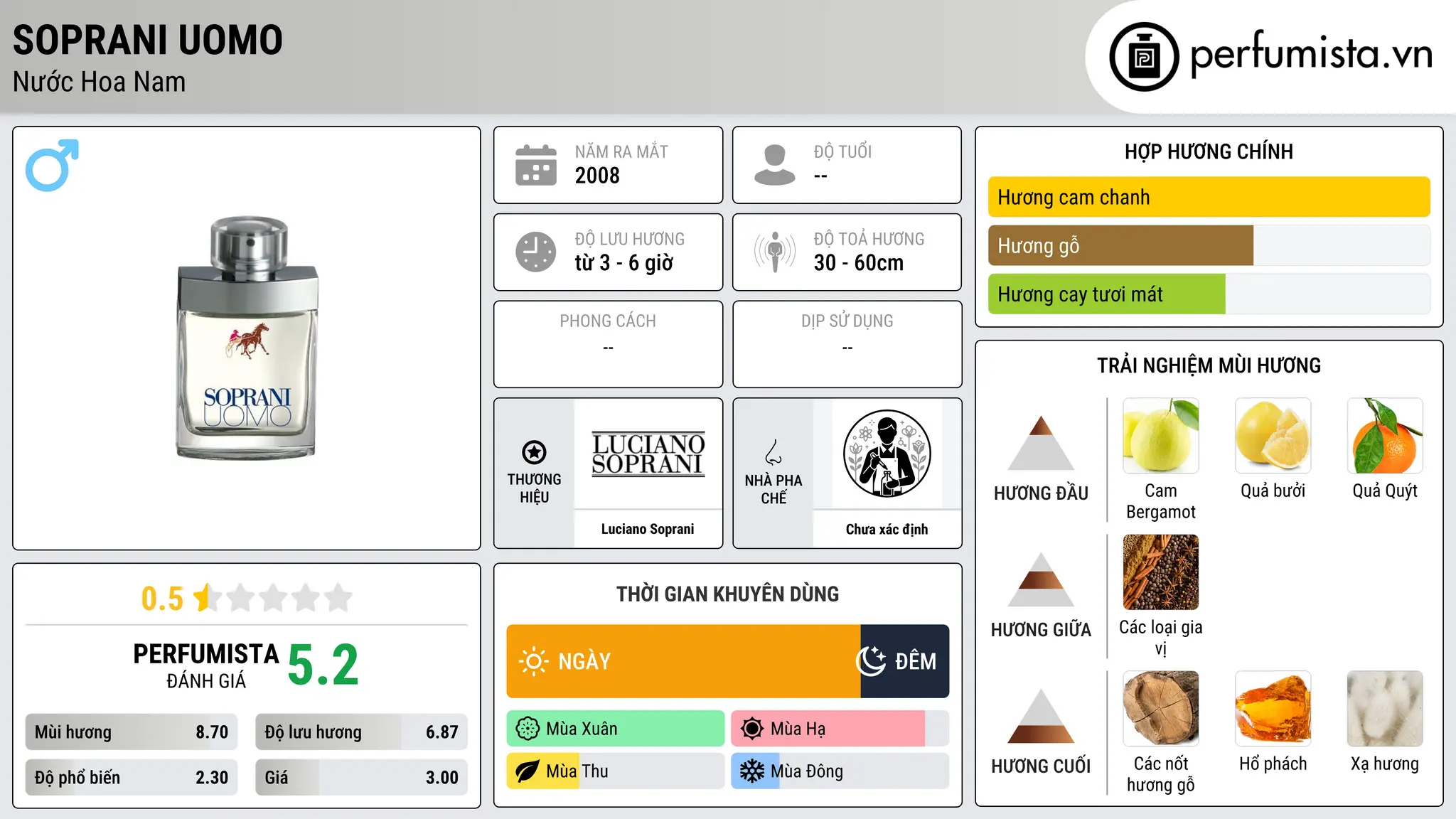Image resolution: width=1456 pixels, height=819 pixels.
Task: Click the từ 3 - 6 giờ longevity value
Action: (624, 263)
